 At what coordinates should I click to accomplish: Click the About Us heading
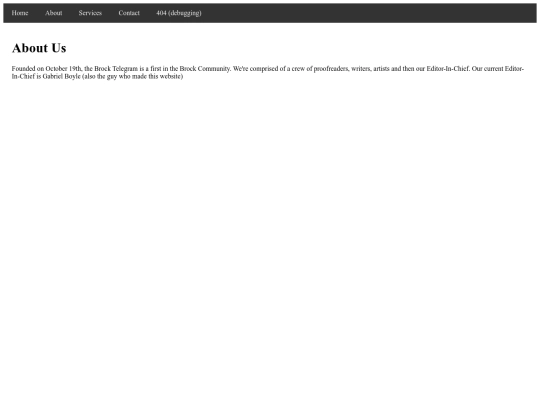39,48
